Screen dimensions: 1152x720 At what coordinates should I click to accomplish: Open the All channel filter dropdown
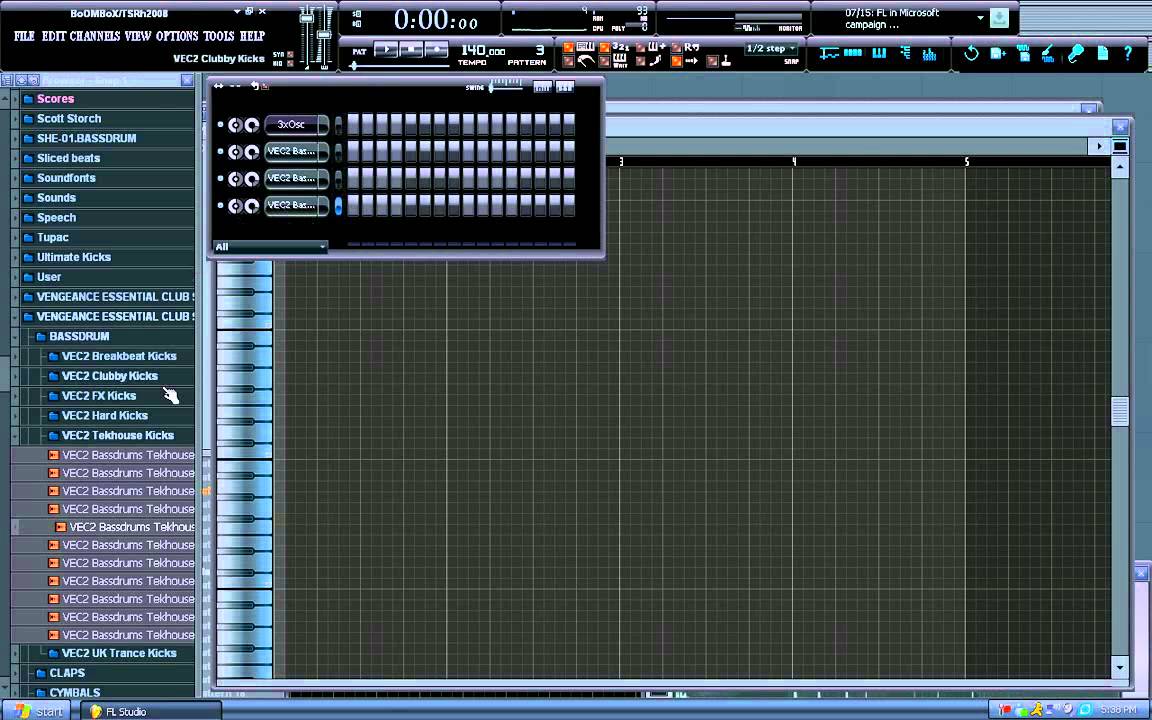(x=270, y=247)
